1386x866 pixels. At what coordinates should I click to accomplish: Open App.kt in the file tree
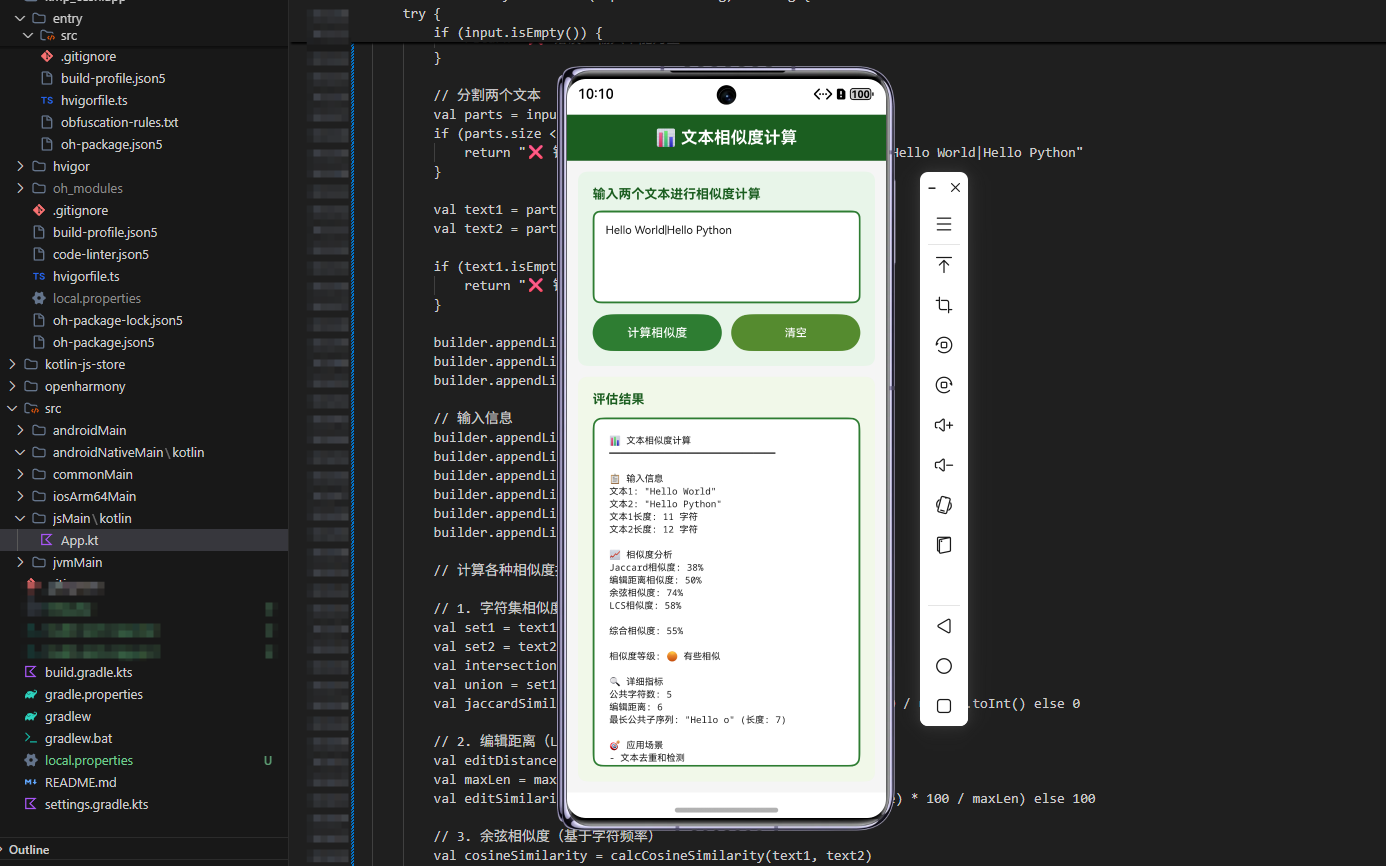pos(79,540)
